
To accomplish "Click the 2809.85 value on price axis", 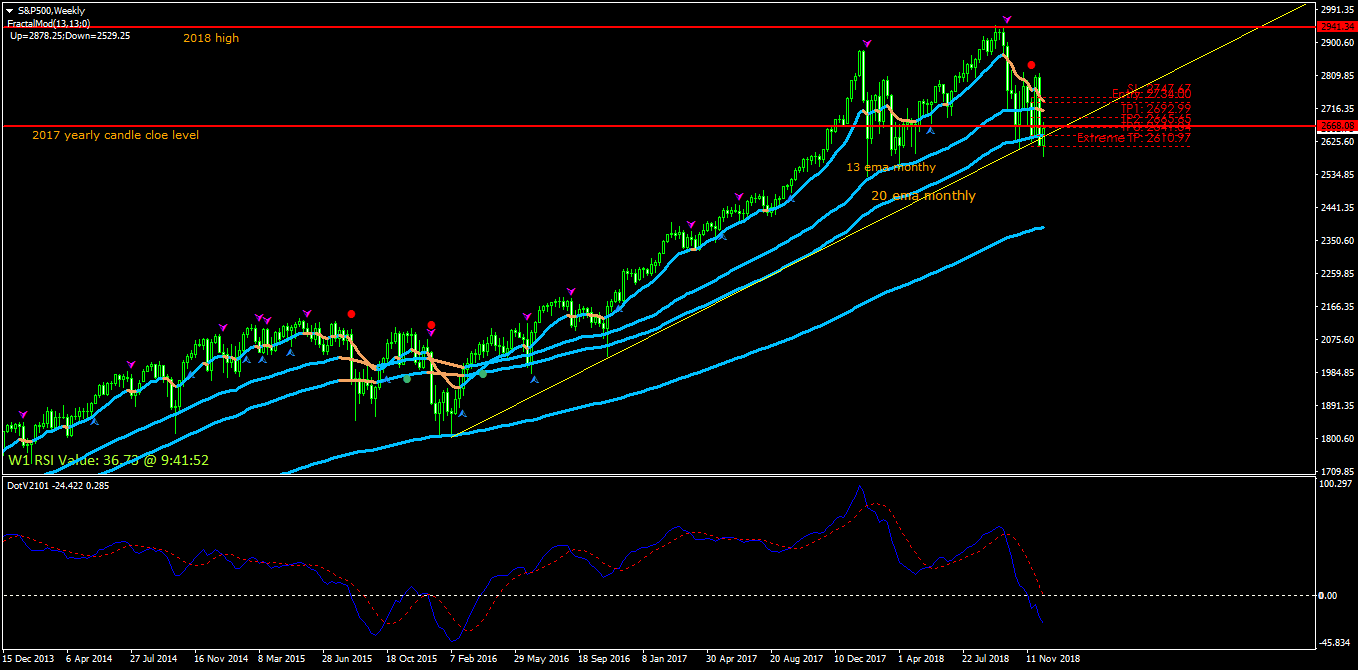I will click(x=1338, y=75).
